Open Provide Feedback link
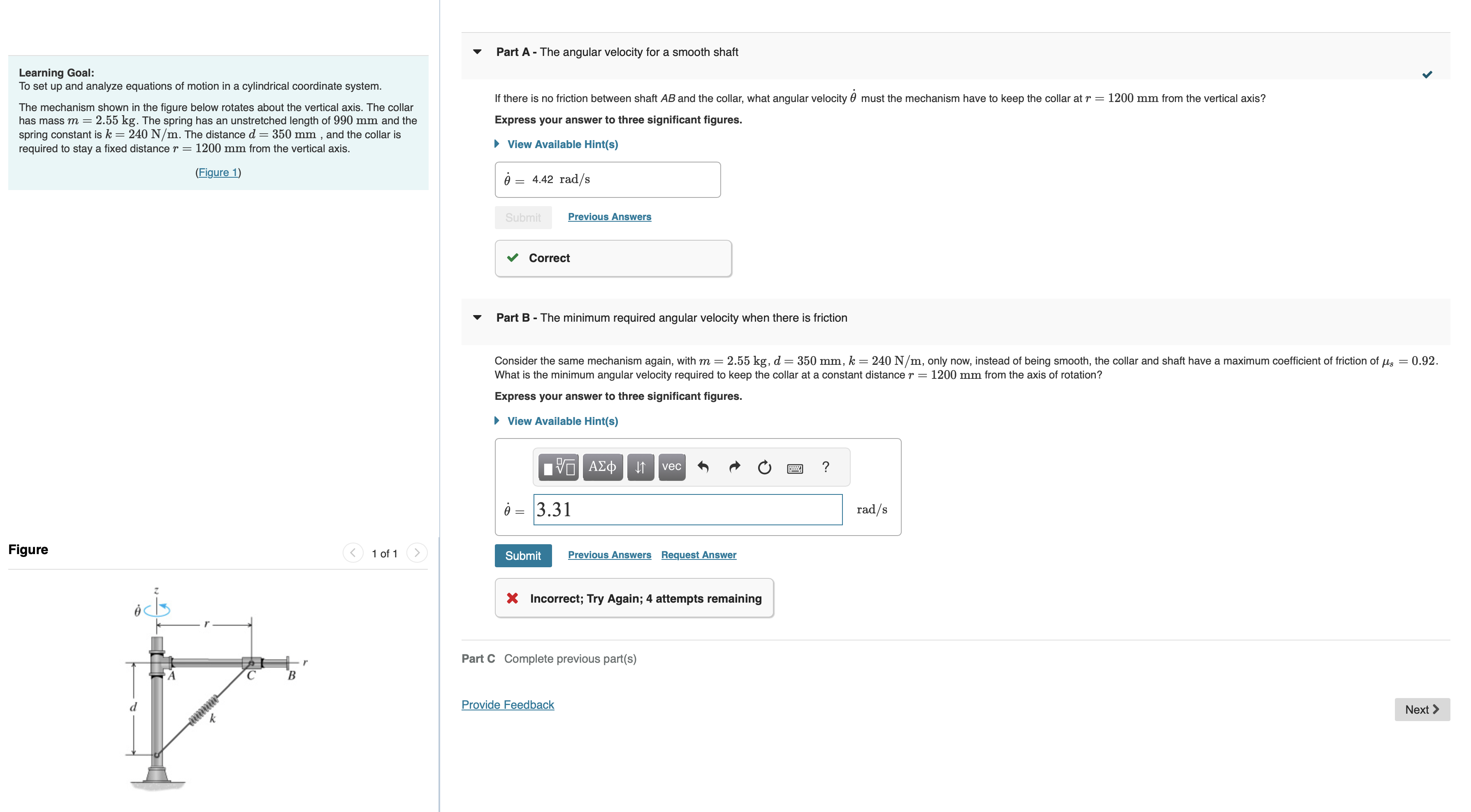The width and height of the screenshot is (1471, 812). point(508,705)
